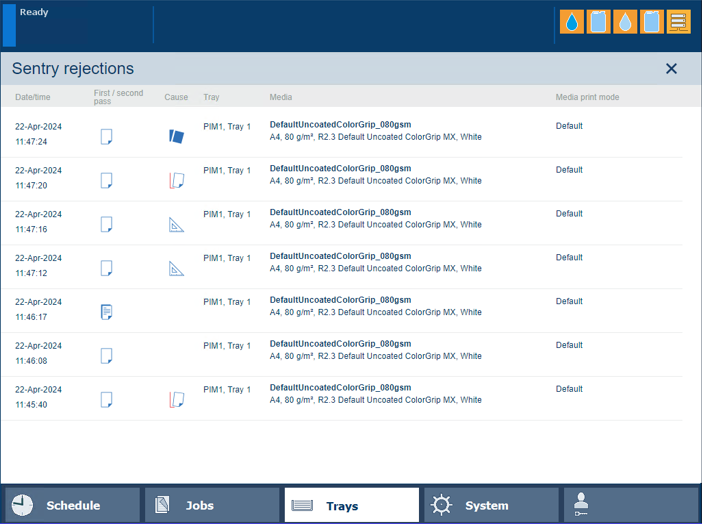Click PIM1, Tray 1 in the 11:47:24 row
The width and height of the screenshot is (702, 524).
(x=227, y=127)
